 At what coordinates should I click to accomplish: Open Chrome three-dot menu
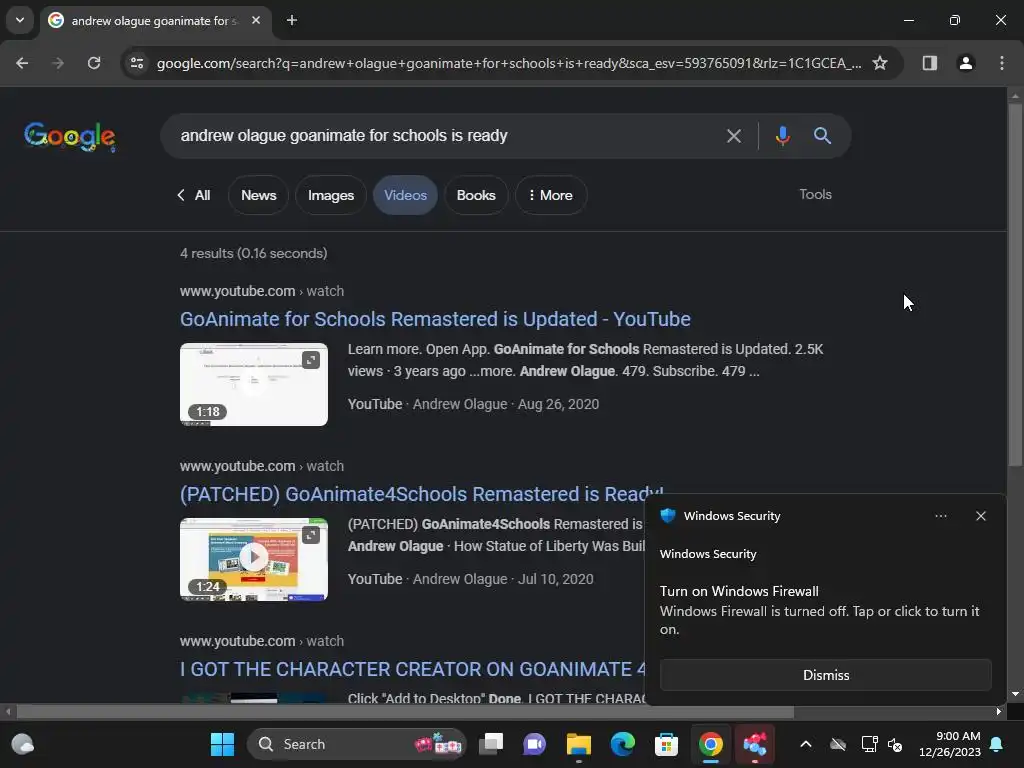[x=1001, y=63]
